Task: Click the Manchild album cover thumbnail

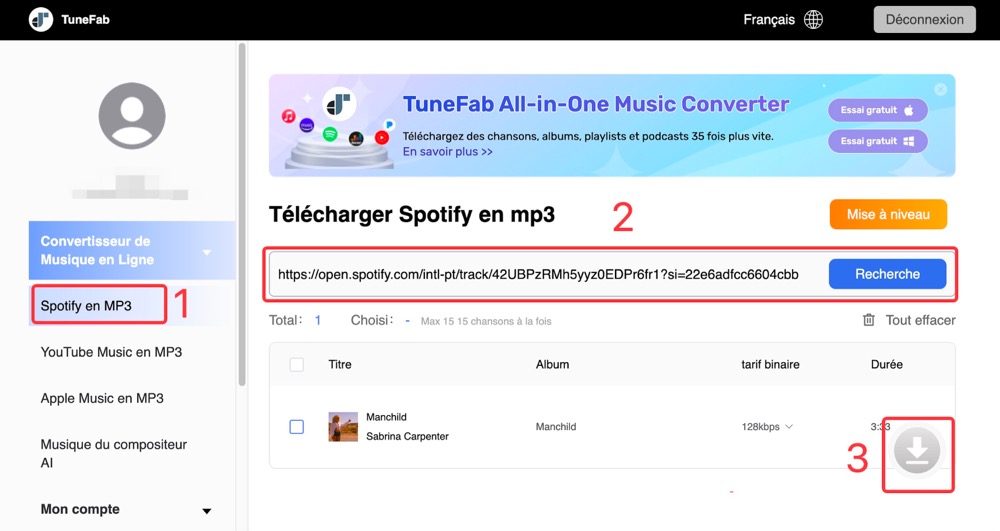Action: tap(343, 426)
